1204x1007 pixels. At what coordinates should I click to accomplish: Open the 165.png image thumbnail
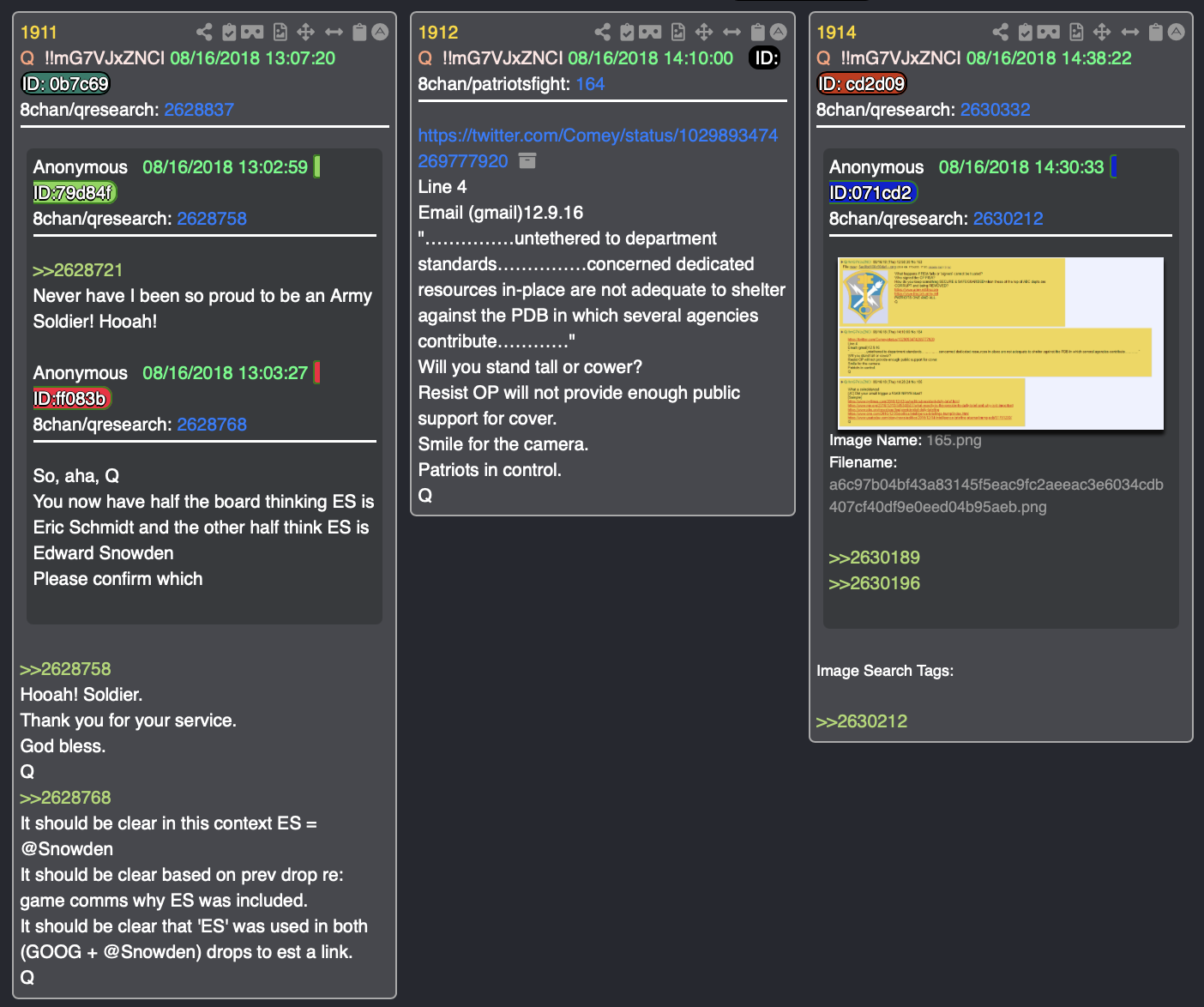tap(1000, 343)
